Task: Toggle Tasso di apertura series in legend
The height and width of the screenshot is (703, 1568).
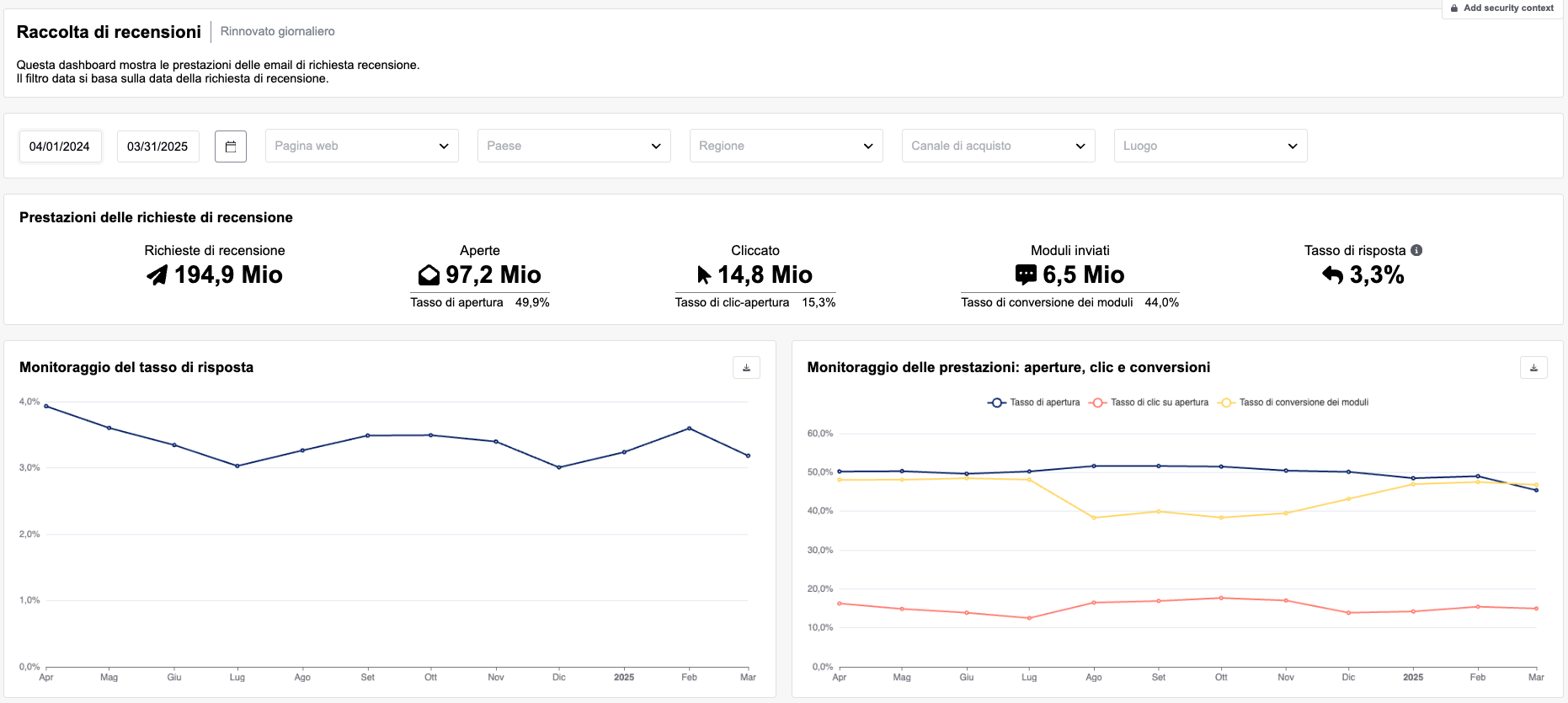Action: [1033, 402]
